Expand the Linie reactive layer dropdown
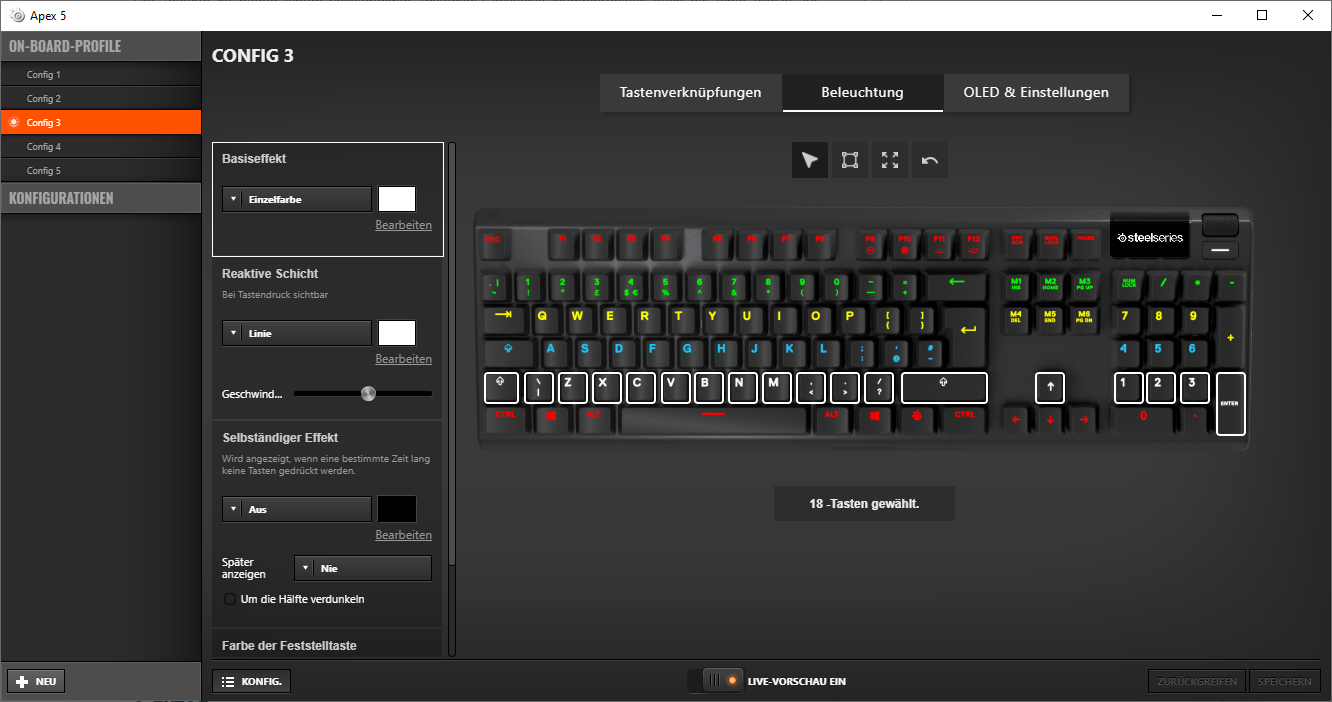Viewport: 1332px width, 702px height. [x=296, y=333]
